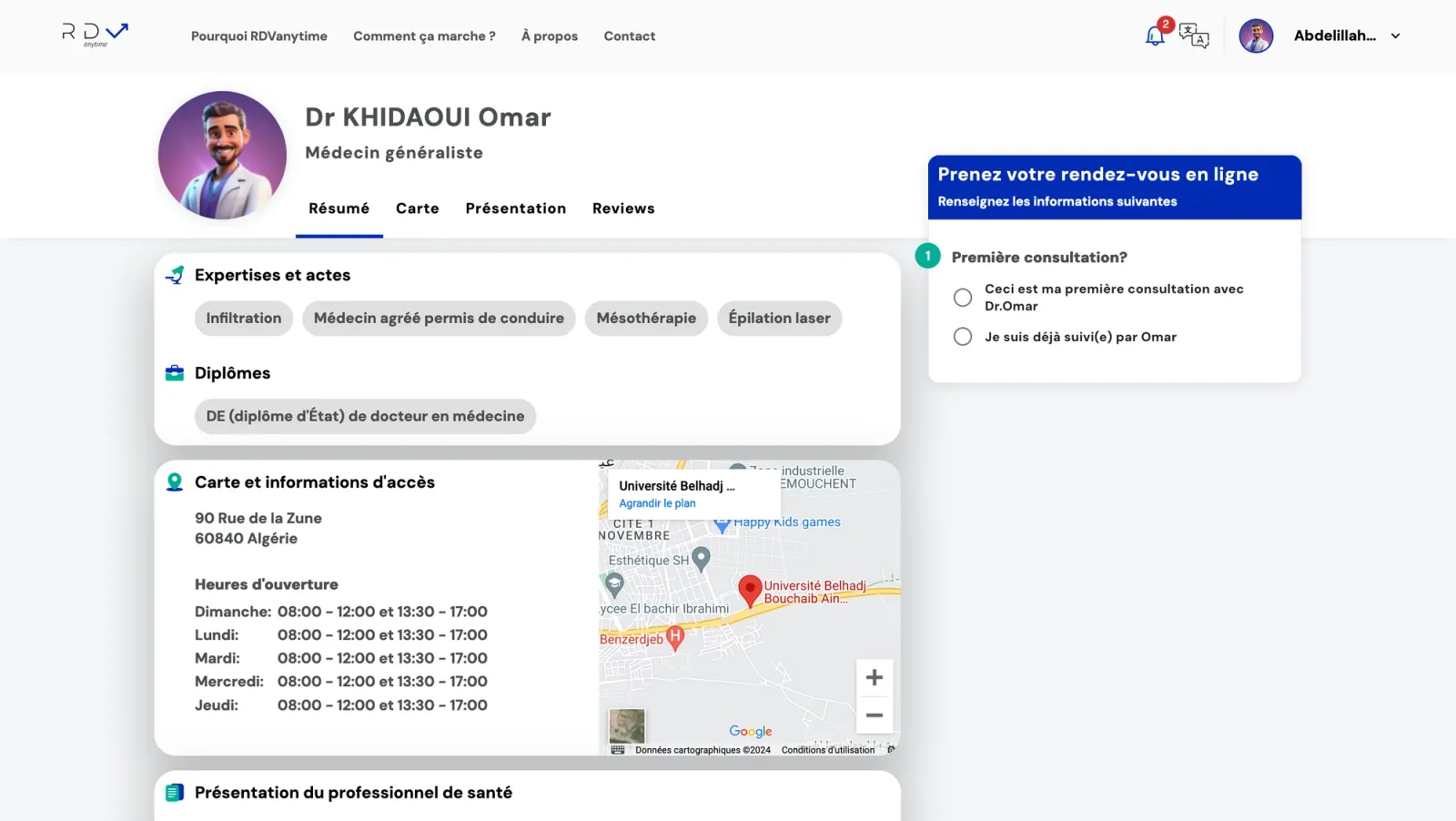Open Comment ça marche ? page
This screenshot has width=1456, height=821.
pyautogui.click(x=424, y=36)
